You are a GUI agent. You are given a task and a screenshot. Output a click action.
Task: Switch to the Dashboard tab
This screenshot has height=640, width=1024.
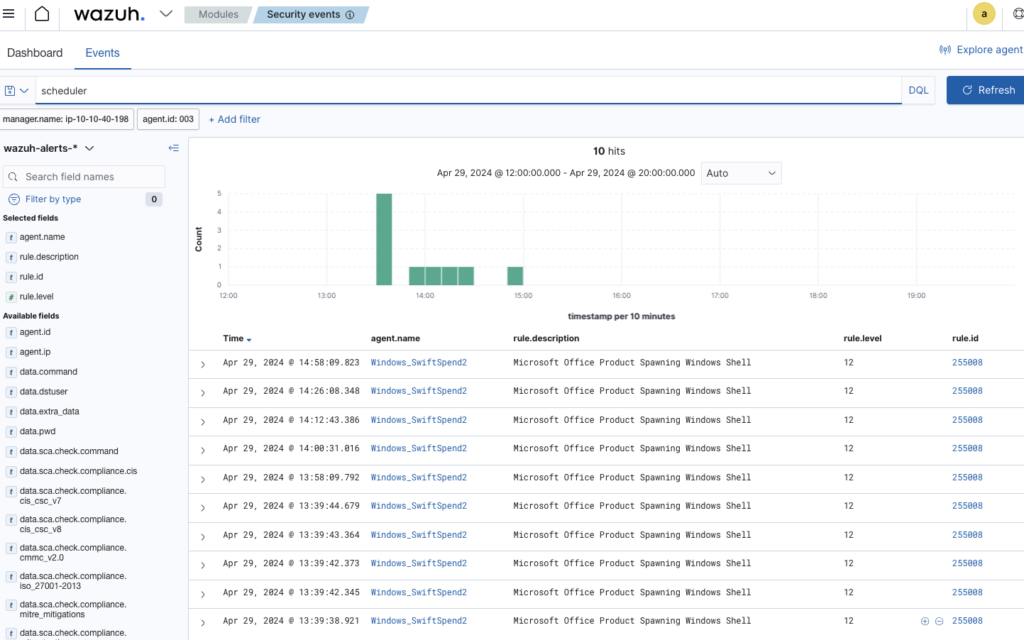(35, 53)
